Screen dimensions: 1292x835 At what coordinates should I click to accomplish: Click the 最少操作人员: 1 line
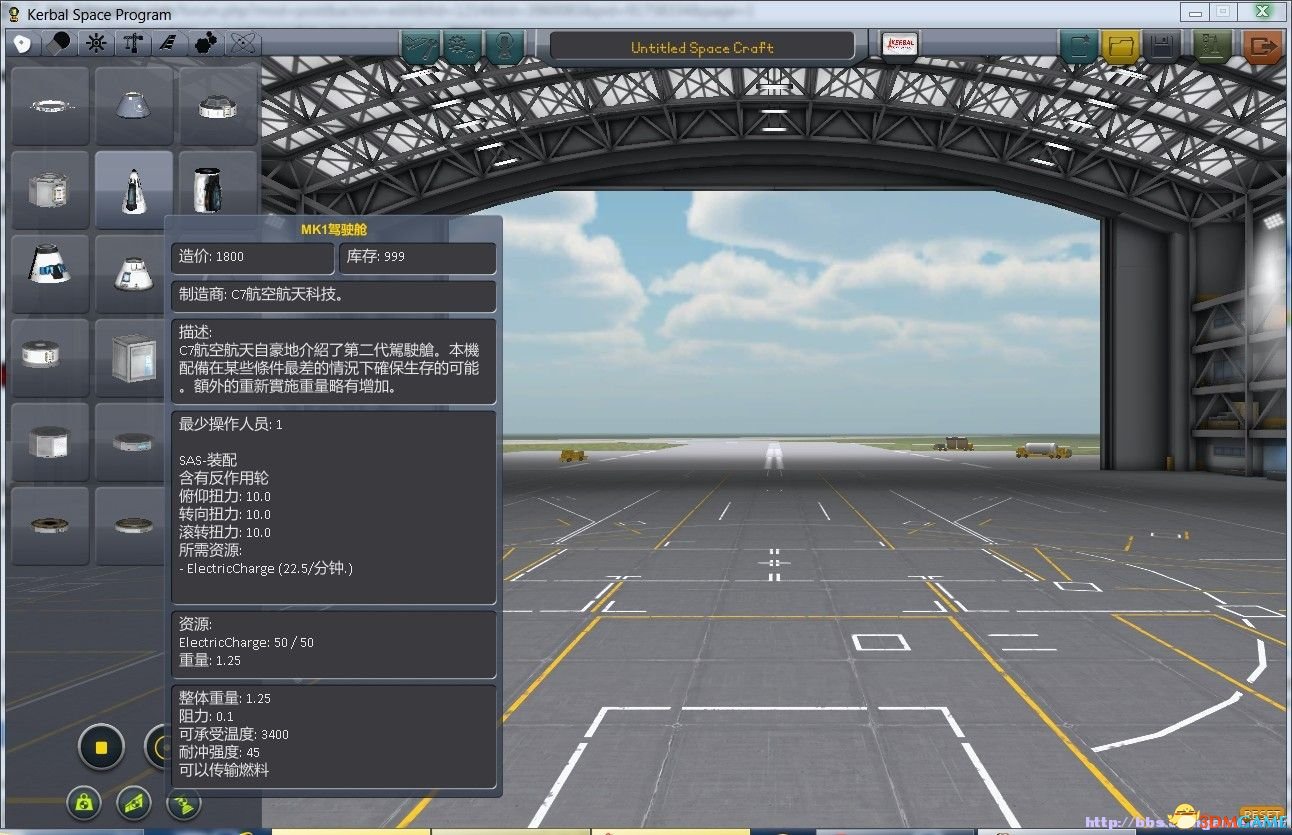(x=230, y=424)
